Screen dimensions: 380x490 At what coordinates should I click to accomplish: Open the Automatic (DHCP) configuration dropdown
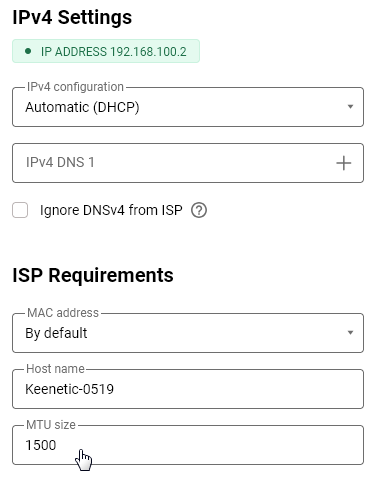click(188, 107)
